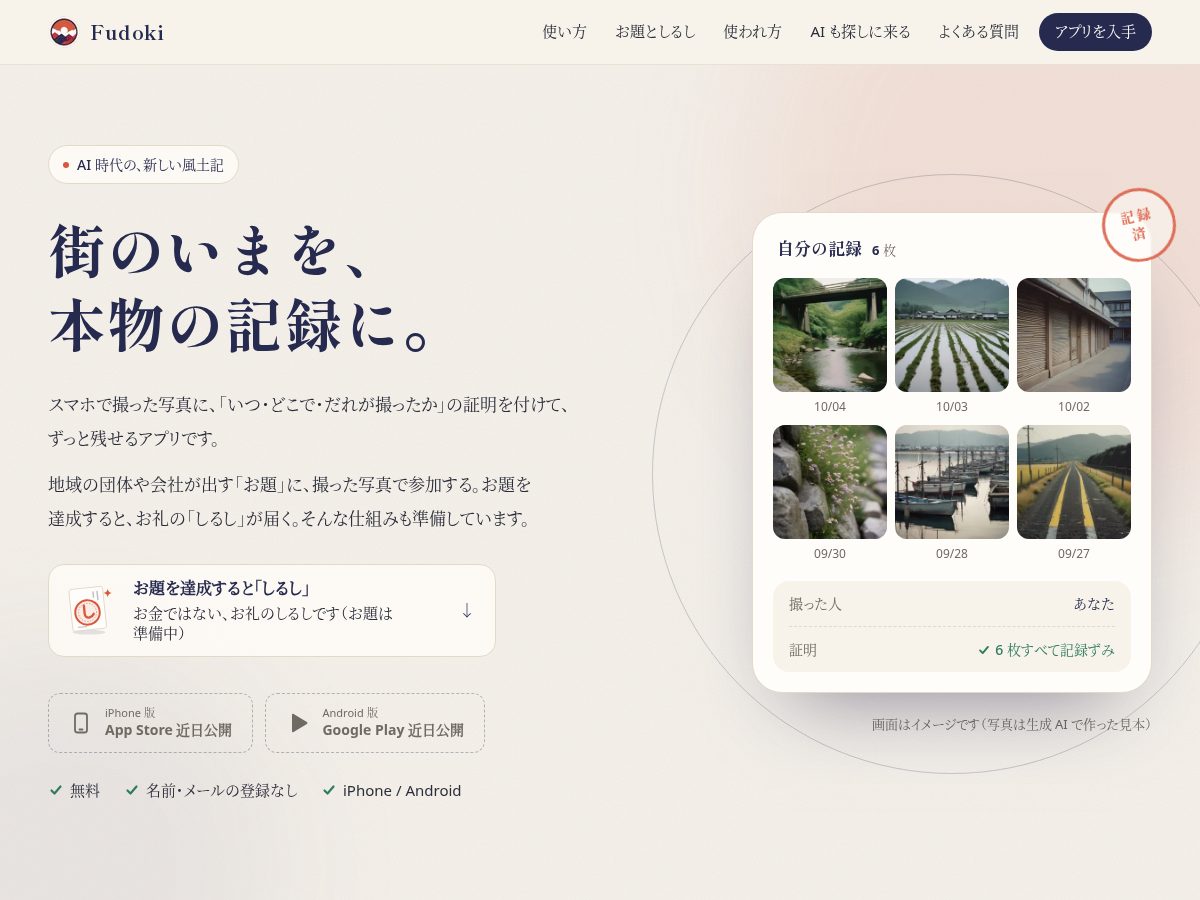Click green check by 6 枚すべて記録ずみ
The height and width of the screenshot is (900, 1200).
pos(984,650)
